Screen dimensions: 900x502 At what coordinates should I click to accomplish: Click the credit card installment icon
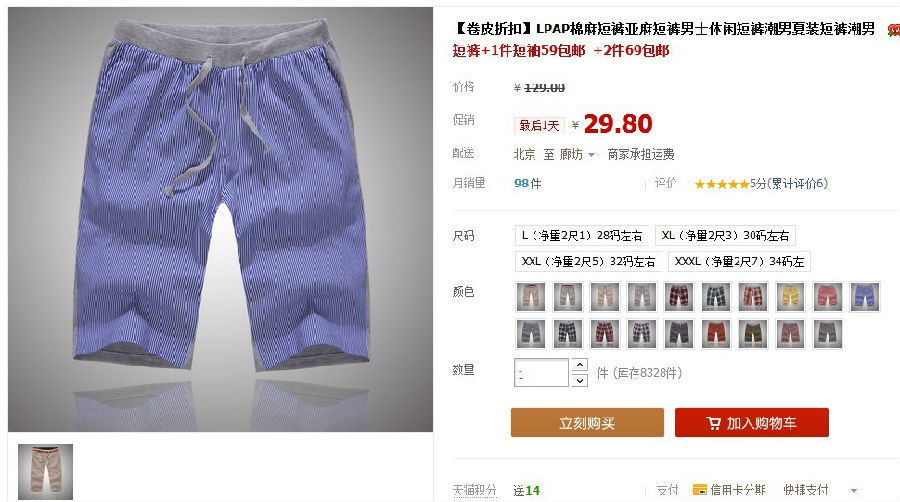pyautogui.click(x=700, y=490)
